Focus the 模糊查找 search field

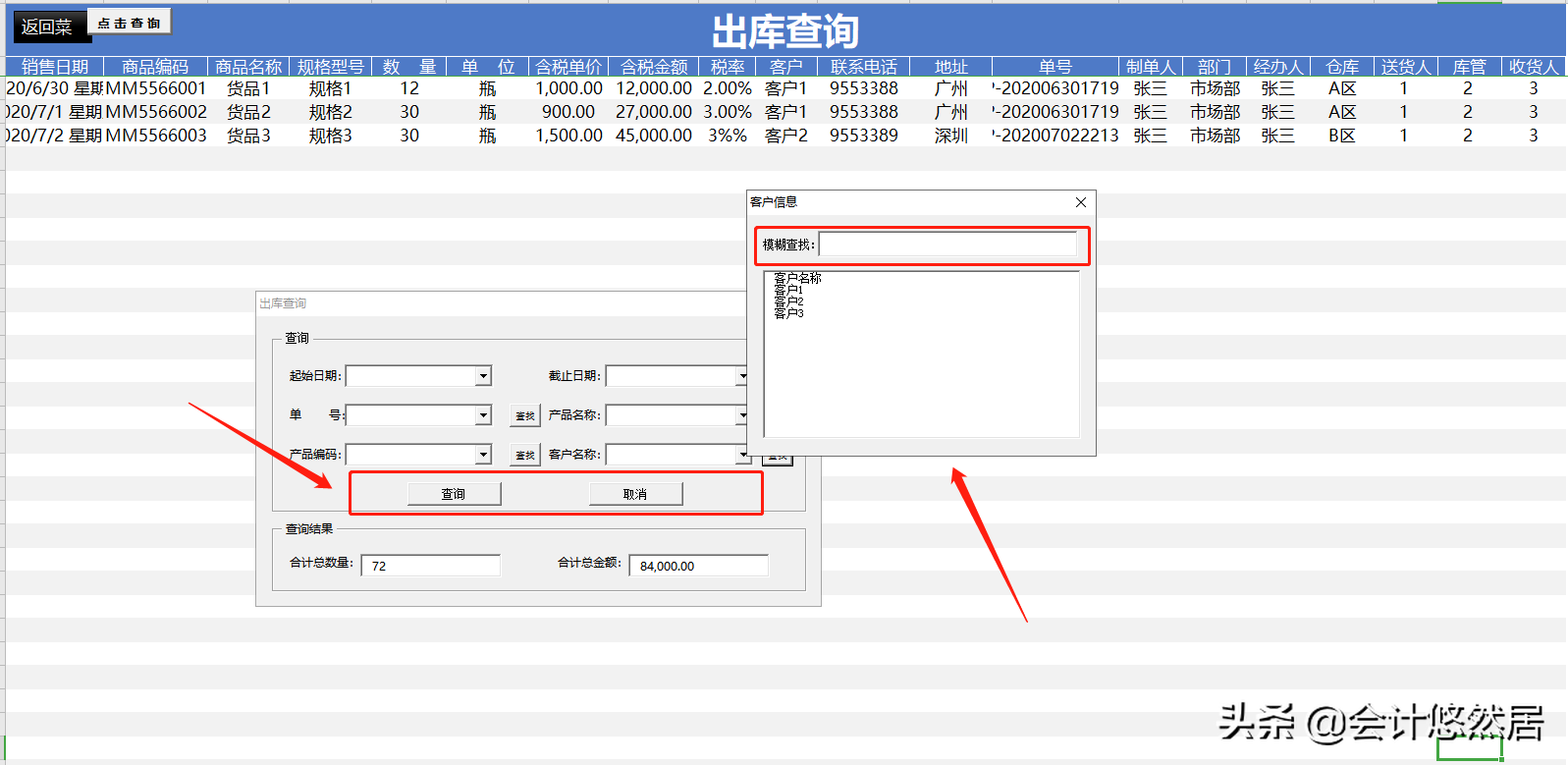pos(948,245)
